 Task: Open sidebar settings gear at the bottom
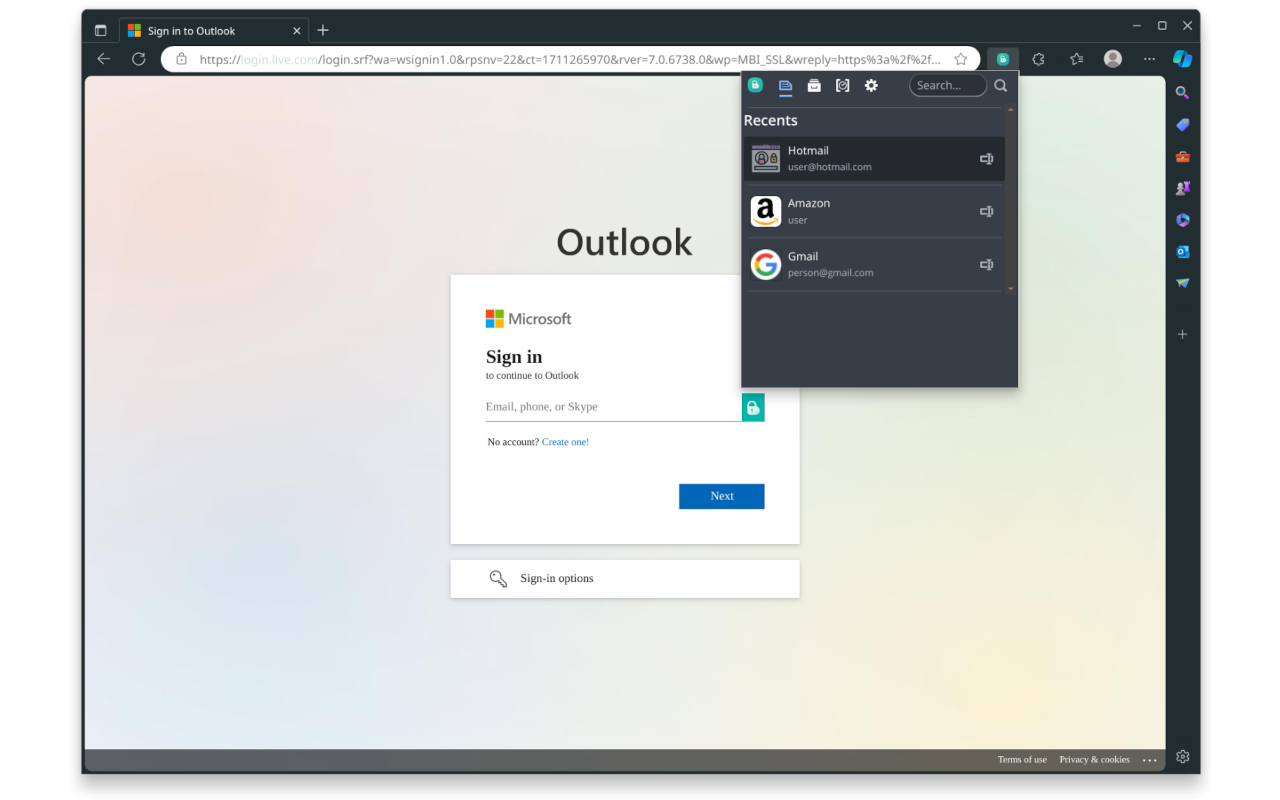tap(1182, 756)
